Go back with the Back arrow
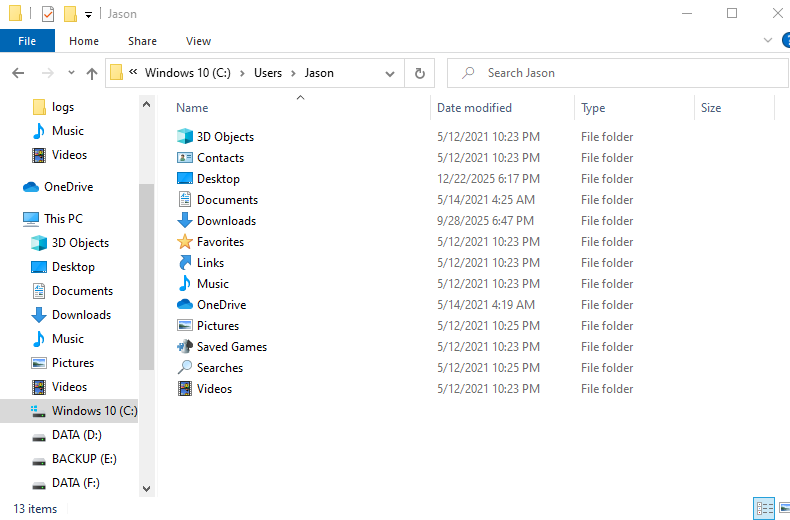This screenshot has height=520, width=790. [18, 74]
